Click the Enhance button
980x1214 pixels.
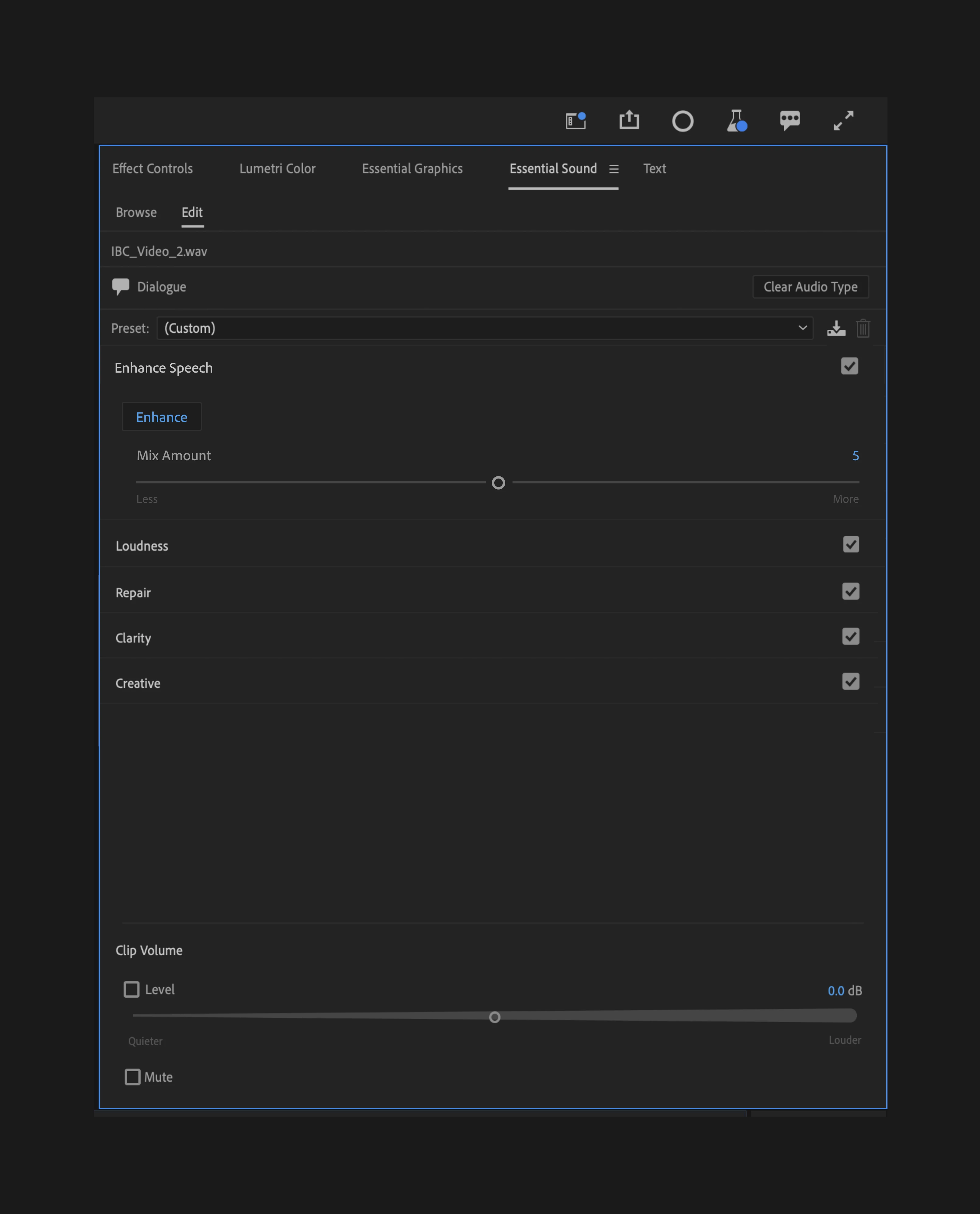point(161,417)
